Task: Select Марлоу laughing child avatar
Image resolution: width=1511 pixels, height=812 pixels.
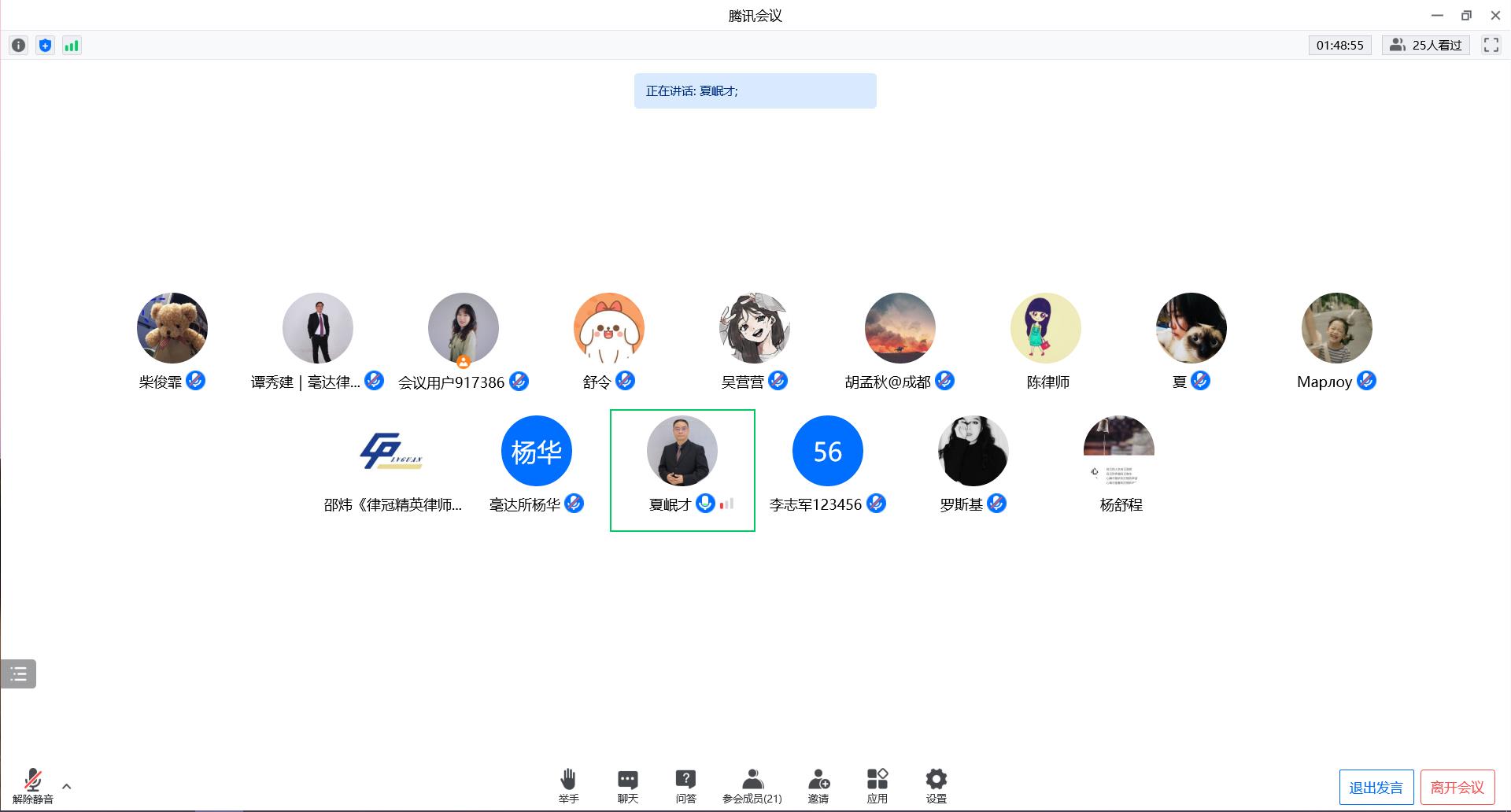Action: pos(1337,328)
